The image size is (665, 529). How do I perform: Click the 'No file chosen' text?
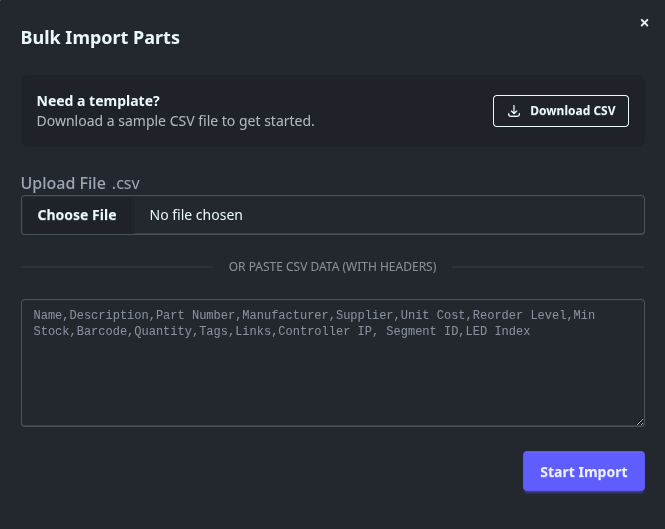point(196,215)
